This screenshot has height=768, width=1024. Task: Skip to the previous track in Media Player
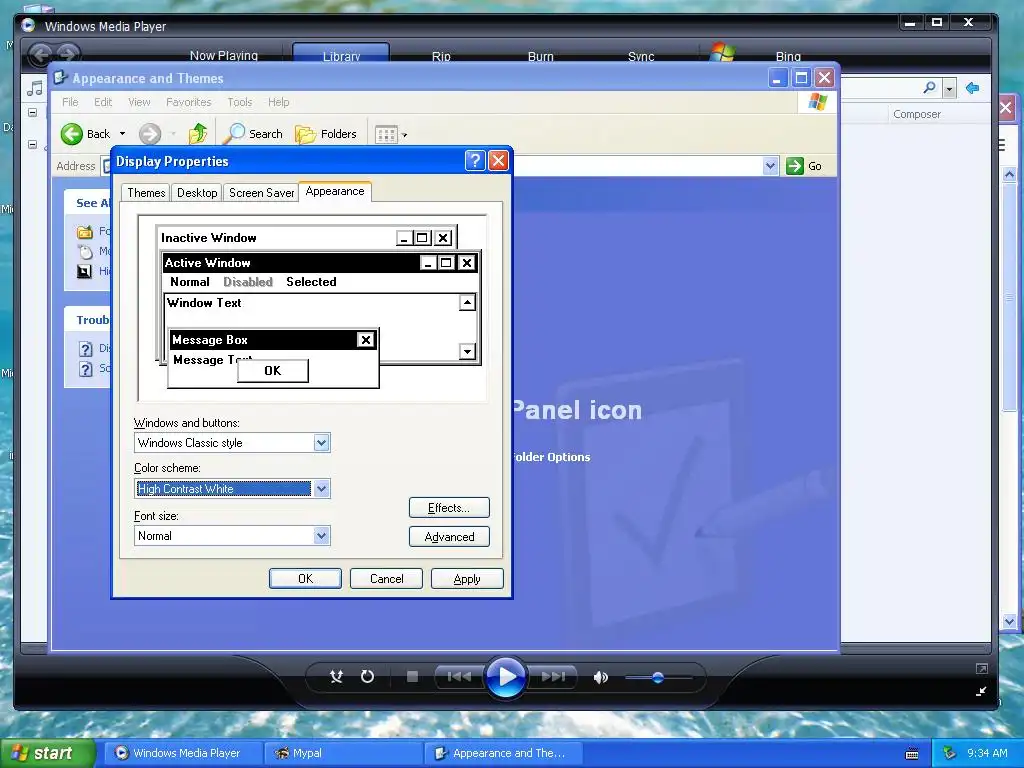coord(459,677)
